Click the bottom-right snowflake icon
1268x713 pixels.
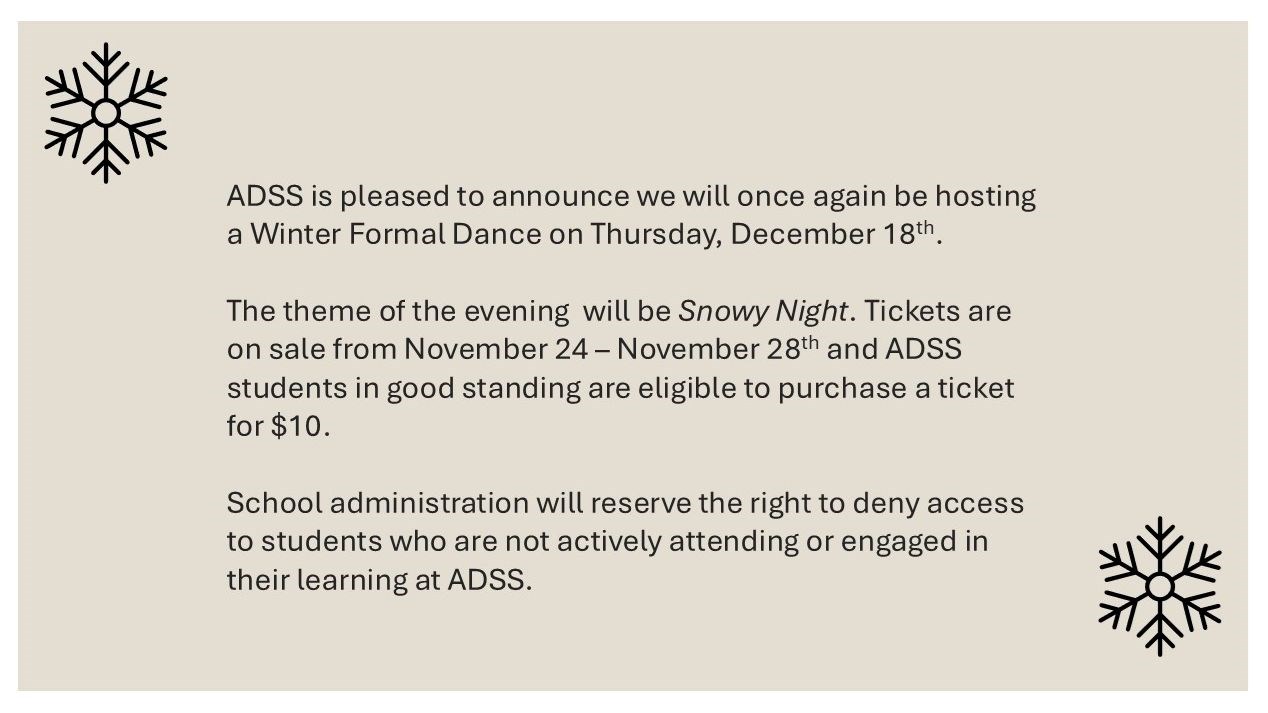coord(1159,586)
